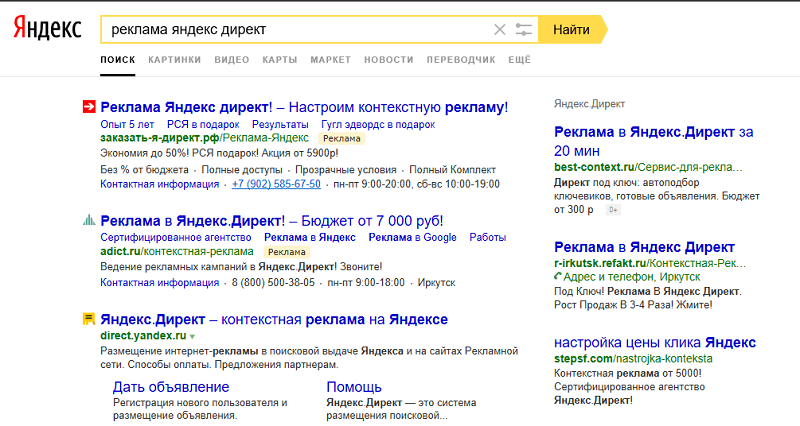Click 'Под Ключ! Реклама В Яндекс Директ' text
The image size is (800, 426).
point(648,292)
